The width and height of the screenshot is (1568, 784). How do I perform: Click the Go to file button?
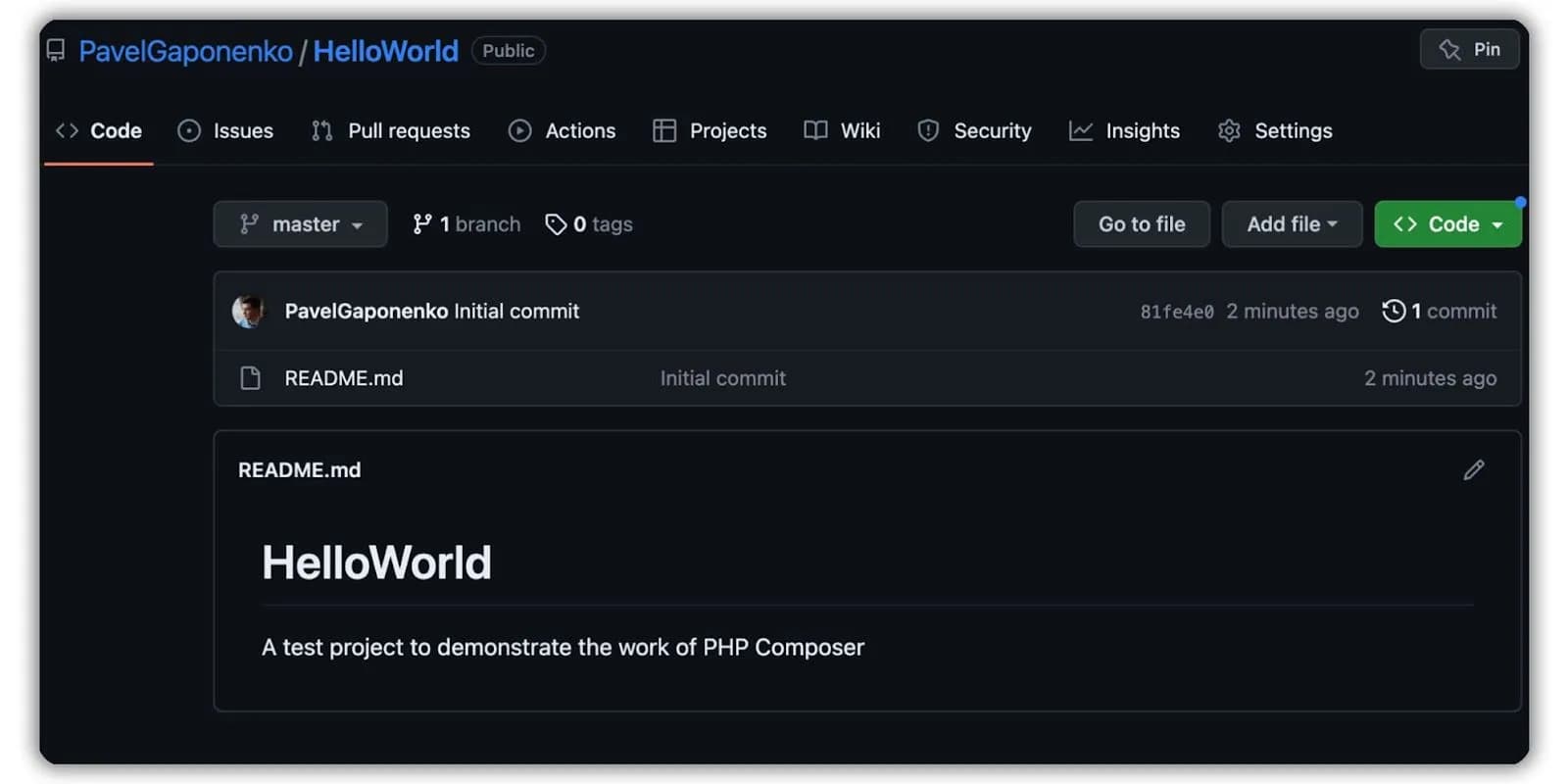(x=1142, y=224)
